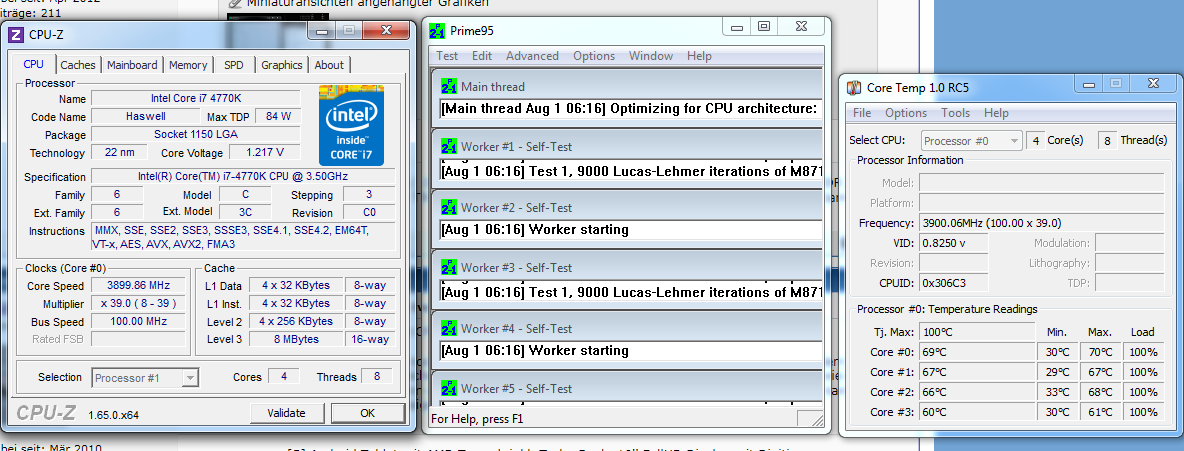Open the Help menu in Core Temp
The height and width of the screenshot is (451, 1184).
coord(996,113)
